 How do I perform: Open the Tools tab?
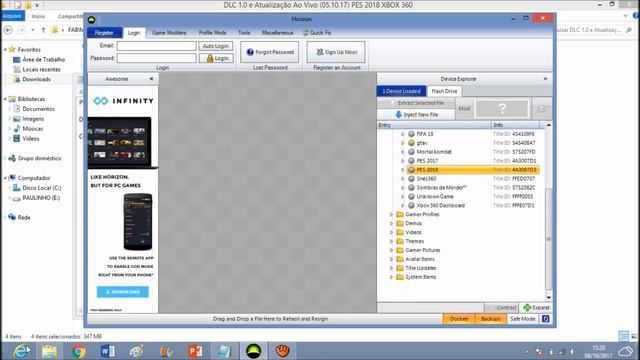244,33
